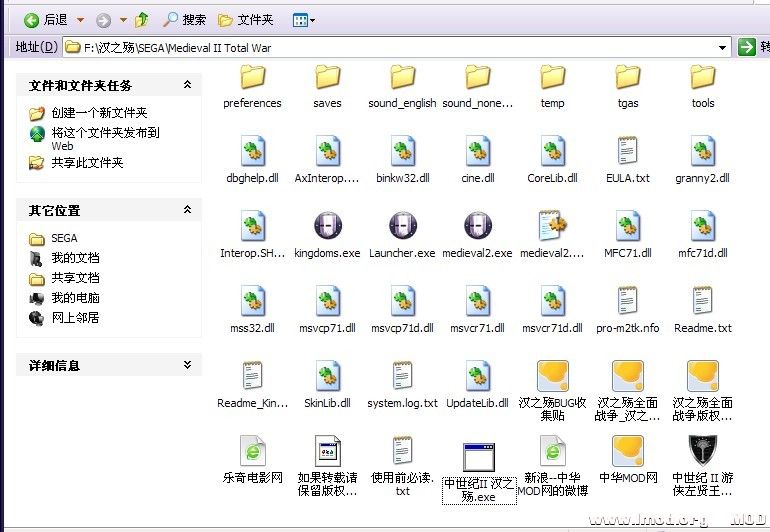This screenshot has height=532, width=770.
Task: Select the sound_english folder
Action: click(403, 87)
